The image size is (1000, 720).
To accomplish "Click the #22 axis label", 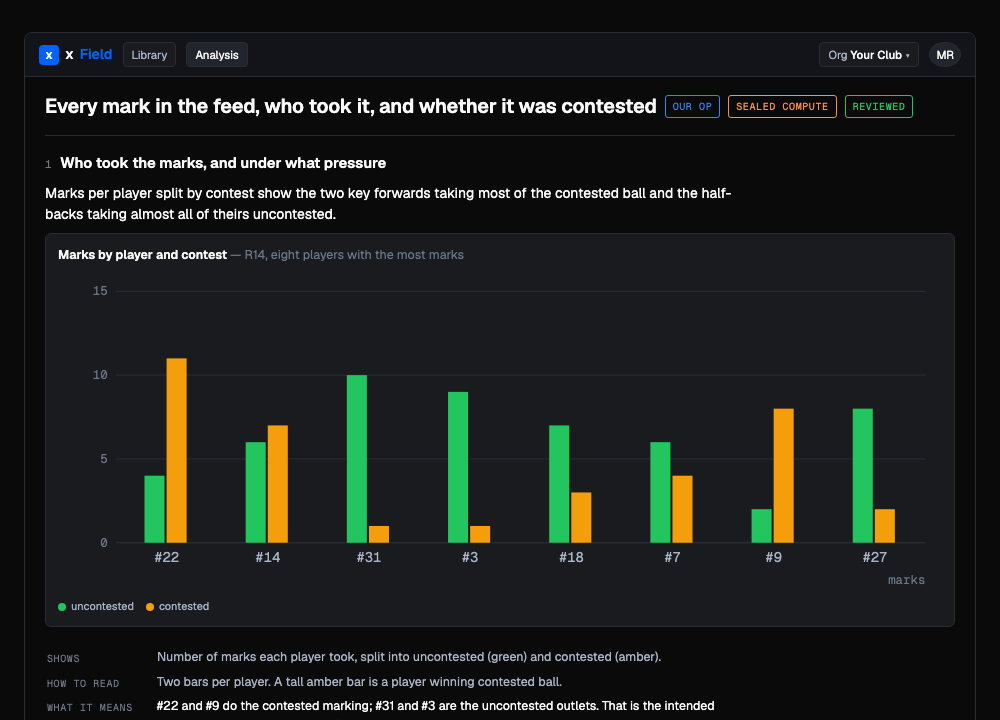I will tap(166, 557).
